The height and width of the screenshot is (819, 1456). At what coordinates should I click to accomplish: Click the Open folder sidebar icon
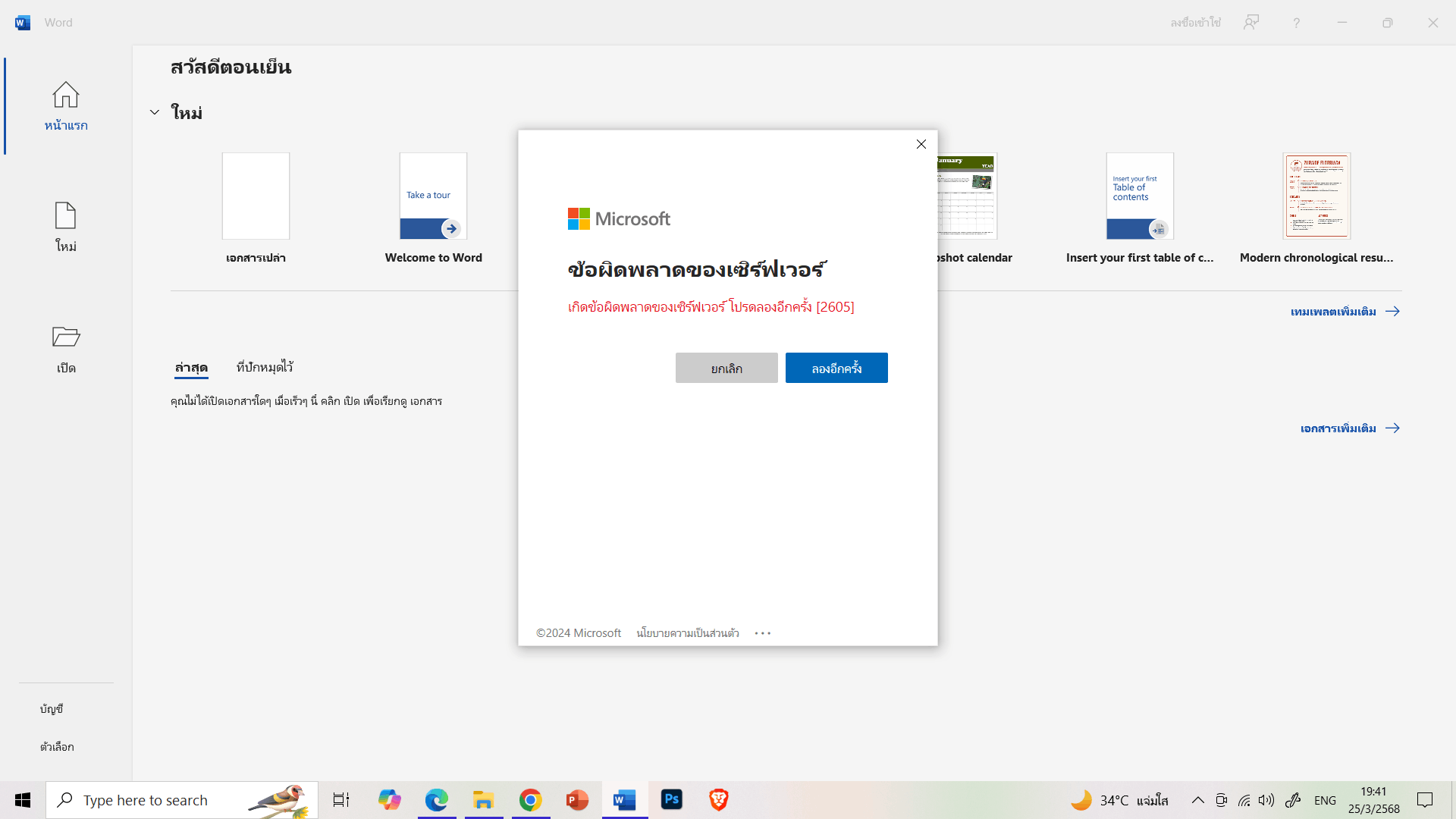65,337
